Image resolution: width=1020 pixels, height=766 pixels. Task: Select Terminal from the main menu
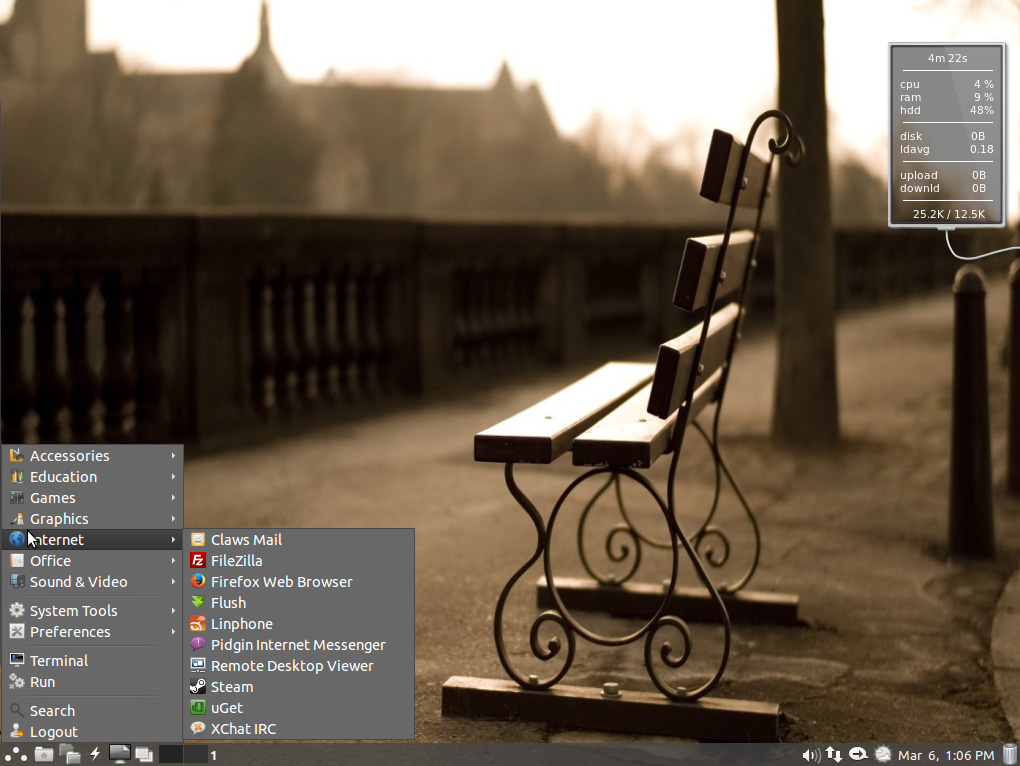click(x=59, y=661)
